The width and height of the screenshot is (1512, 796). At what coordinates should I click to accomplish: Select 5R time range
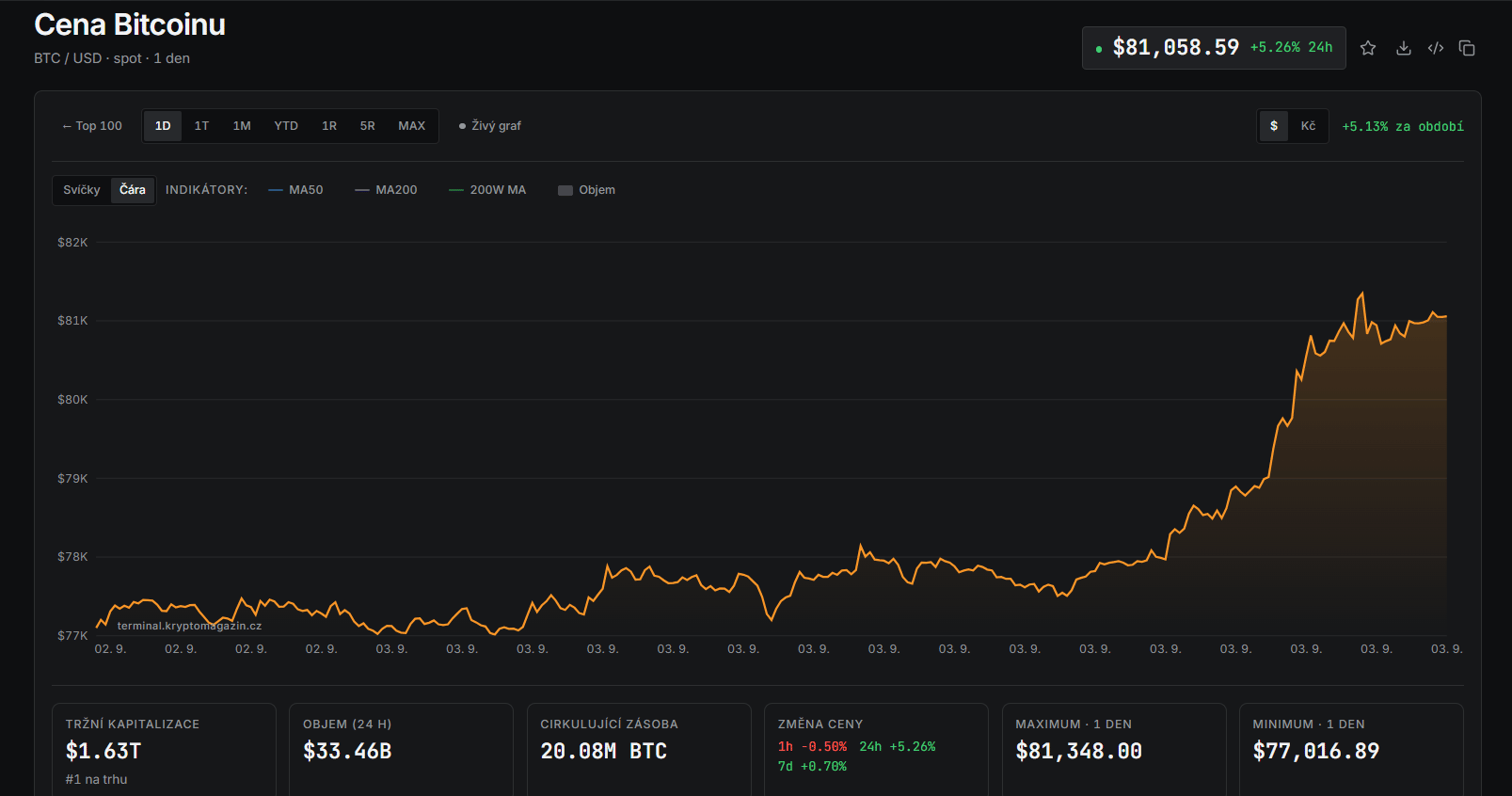point(368,126)
